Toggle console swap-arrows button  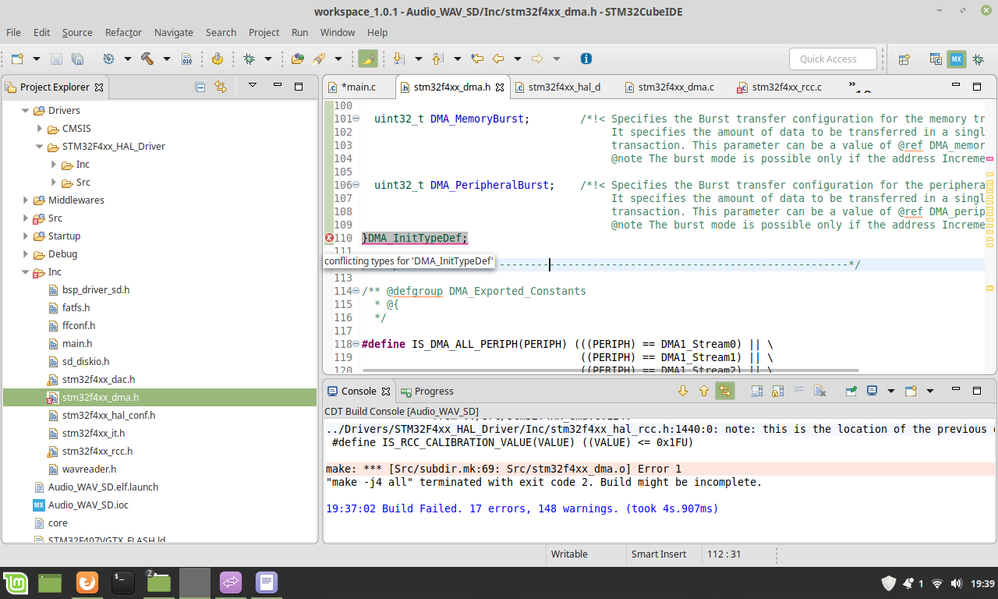tap(725, 391)
